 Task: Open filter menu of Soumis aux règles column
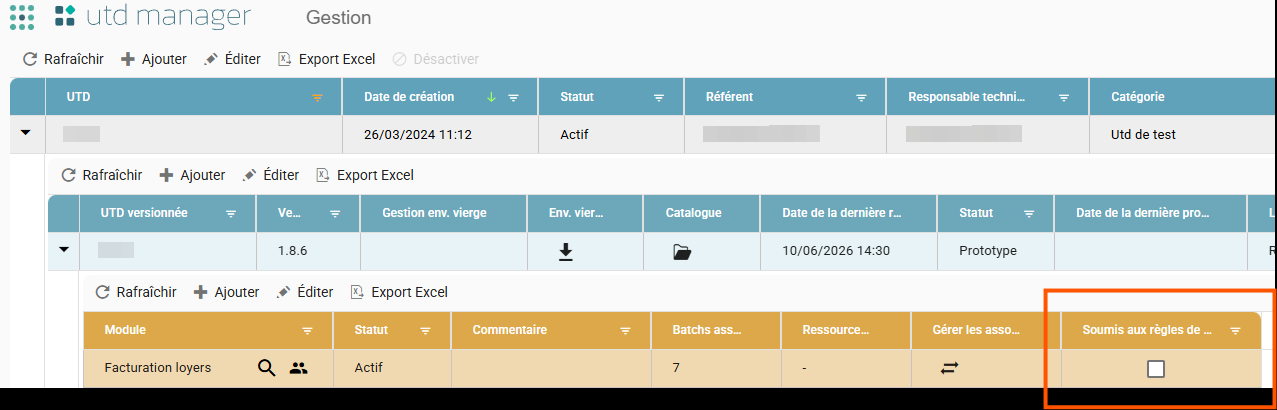click(x=1235, y=330)
